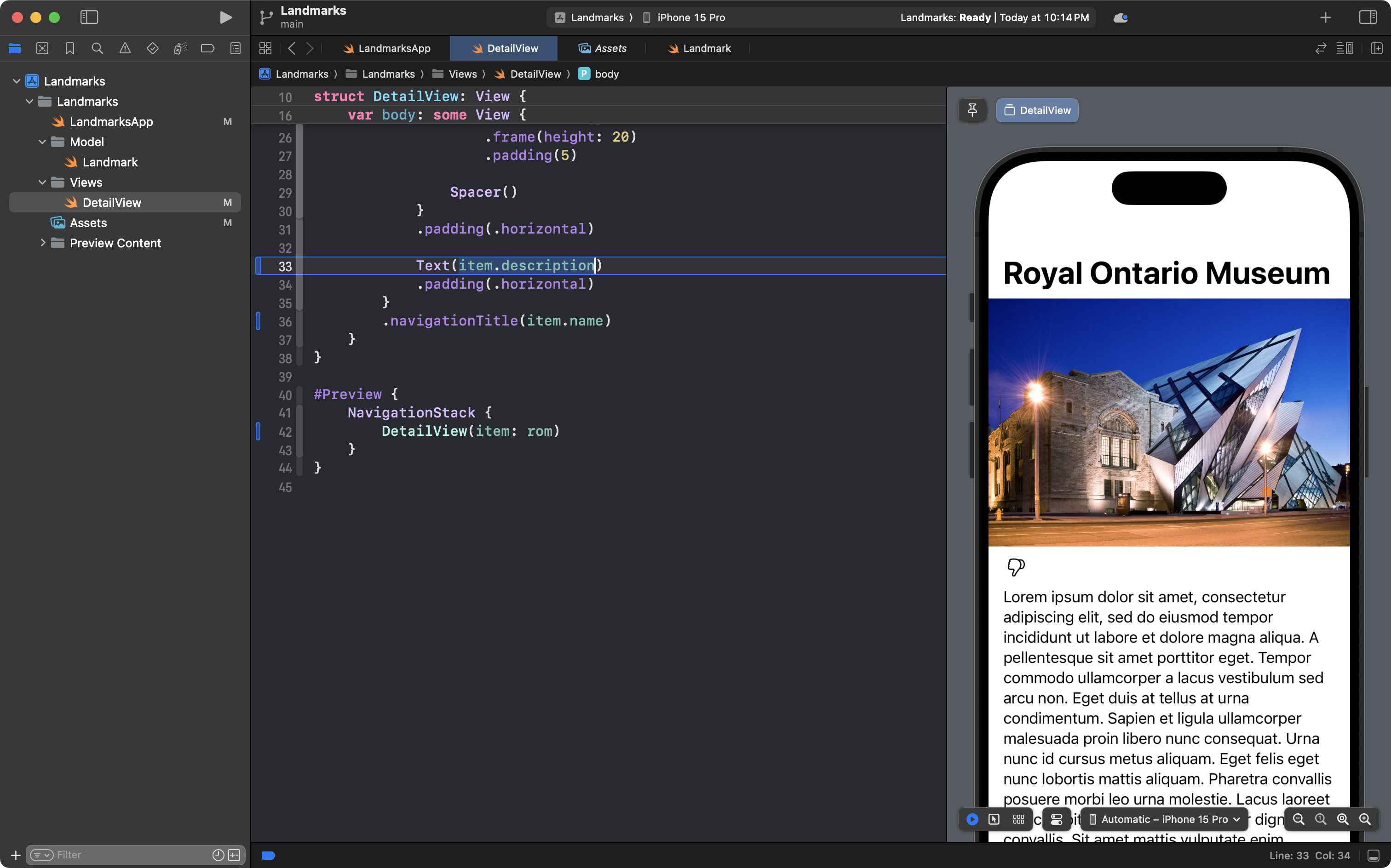Run the app with the play button
This screenshot has height=868, width=1391.
(x=226, y=17)
